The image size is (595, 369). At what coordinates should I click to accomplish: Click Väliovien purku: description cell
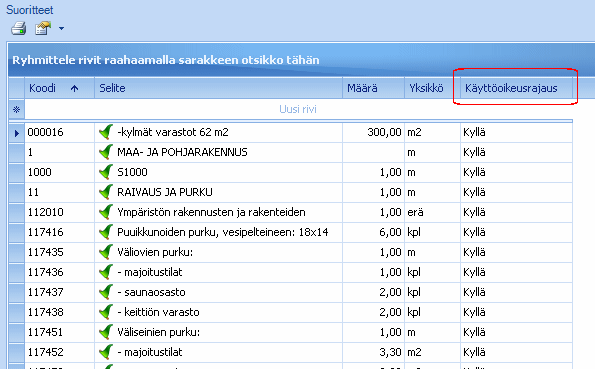tap(219, 252)
